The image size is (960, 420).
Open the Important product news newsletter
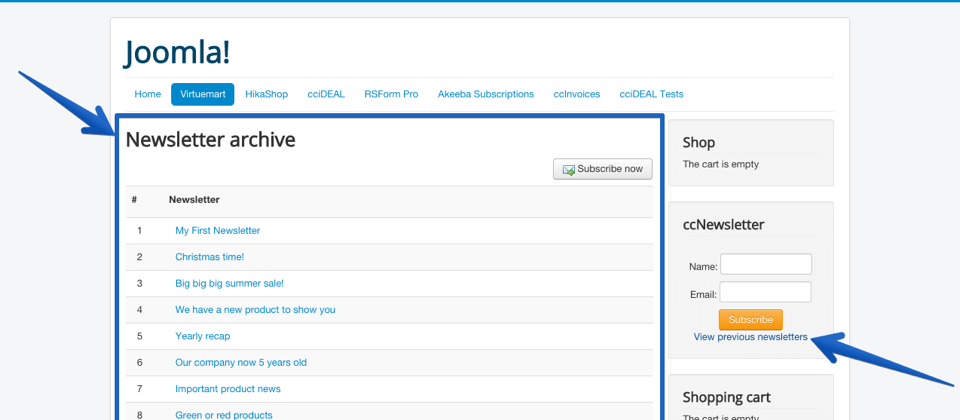click(228, 389)
